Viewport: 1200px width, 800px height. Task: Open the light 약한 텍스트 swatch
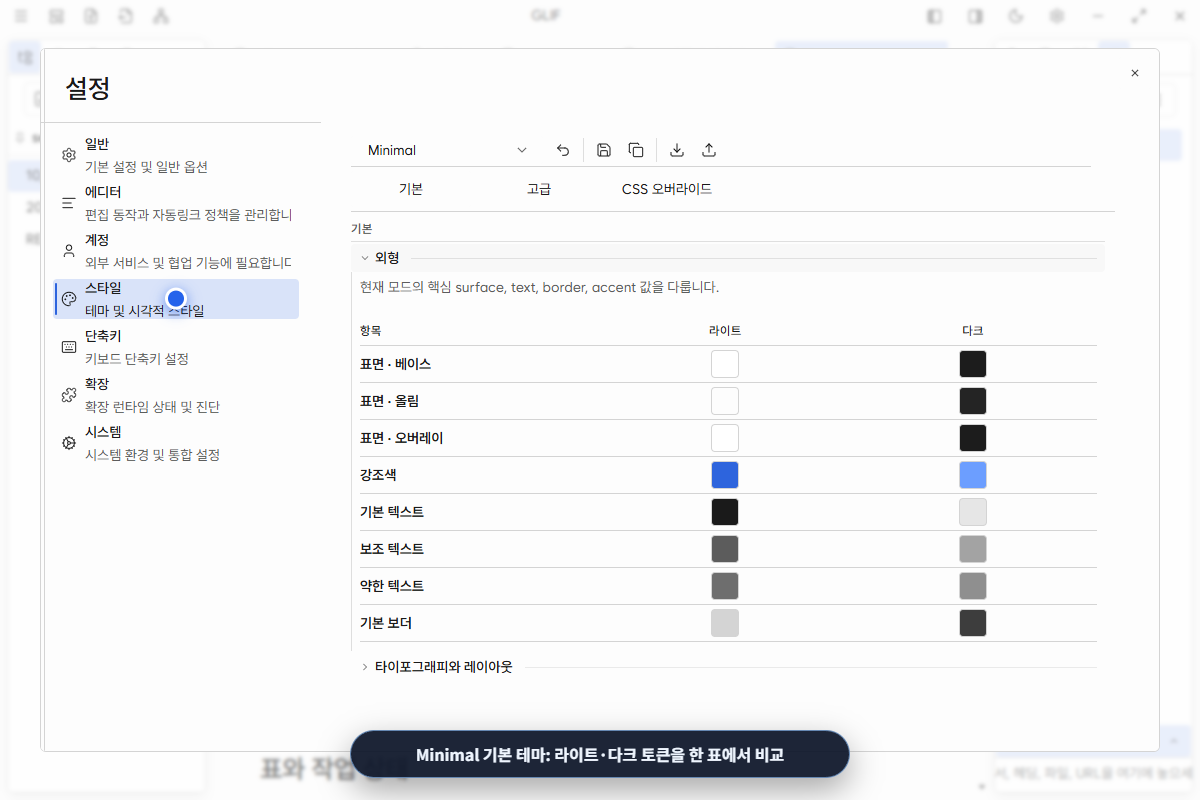point(725,586)
